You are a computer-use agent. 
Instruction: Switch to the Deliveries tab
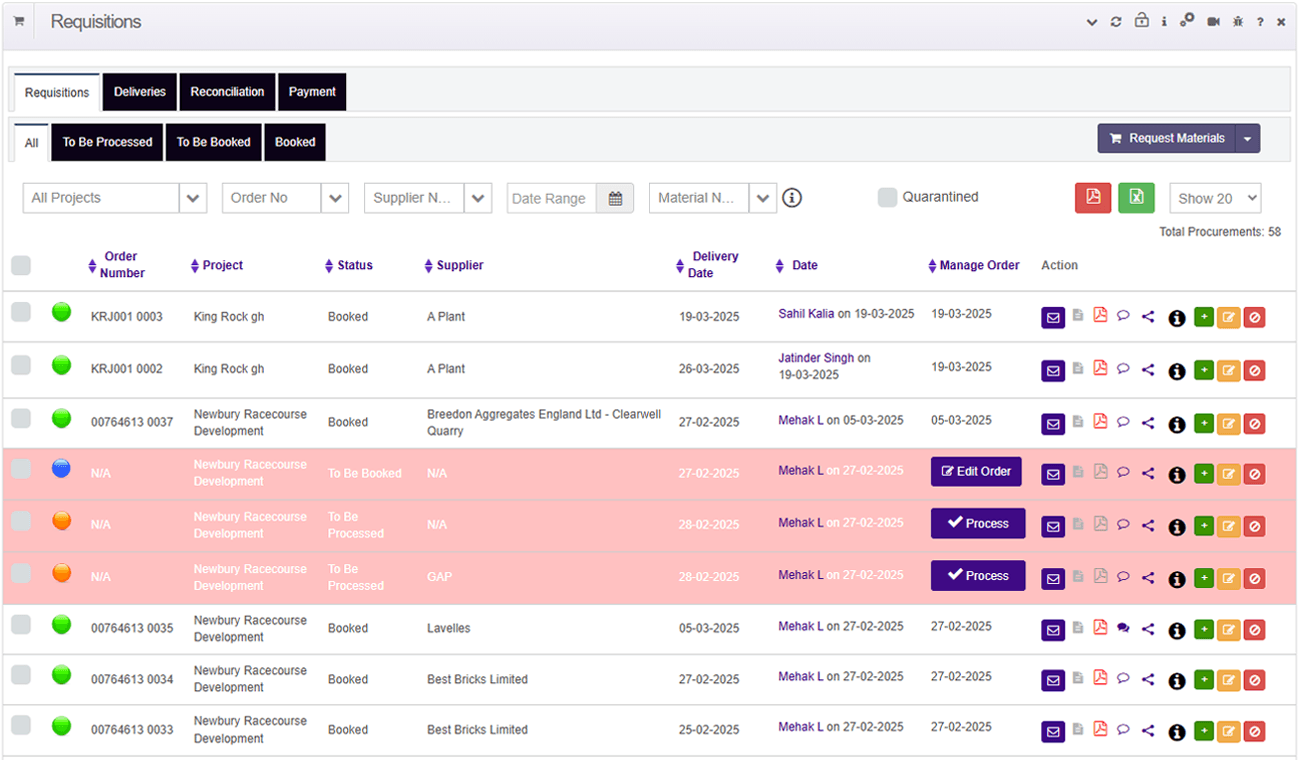click(x=139, y=91)
